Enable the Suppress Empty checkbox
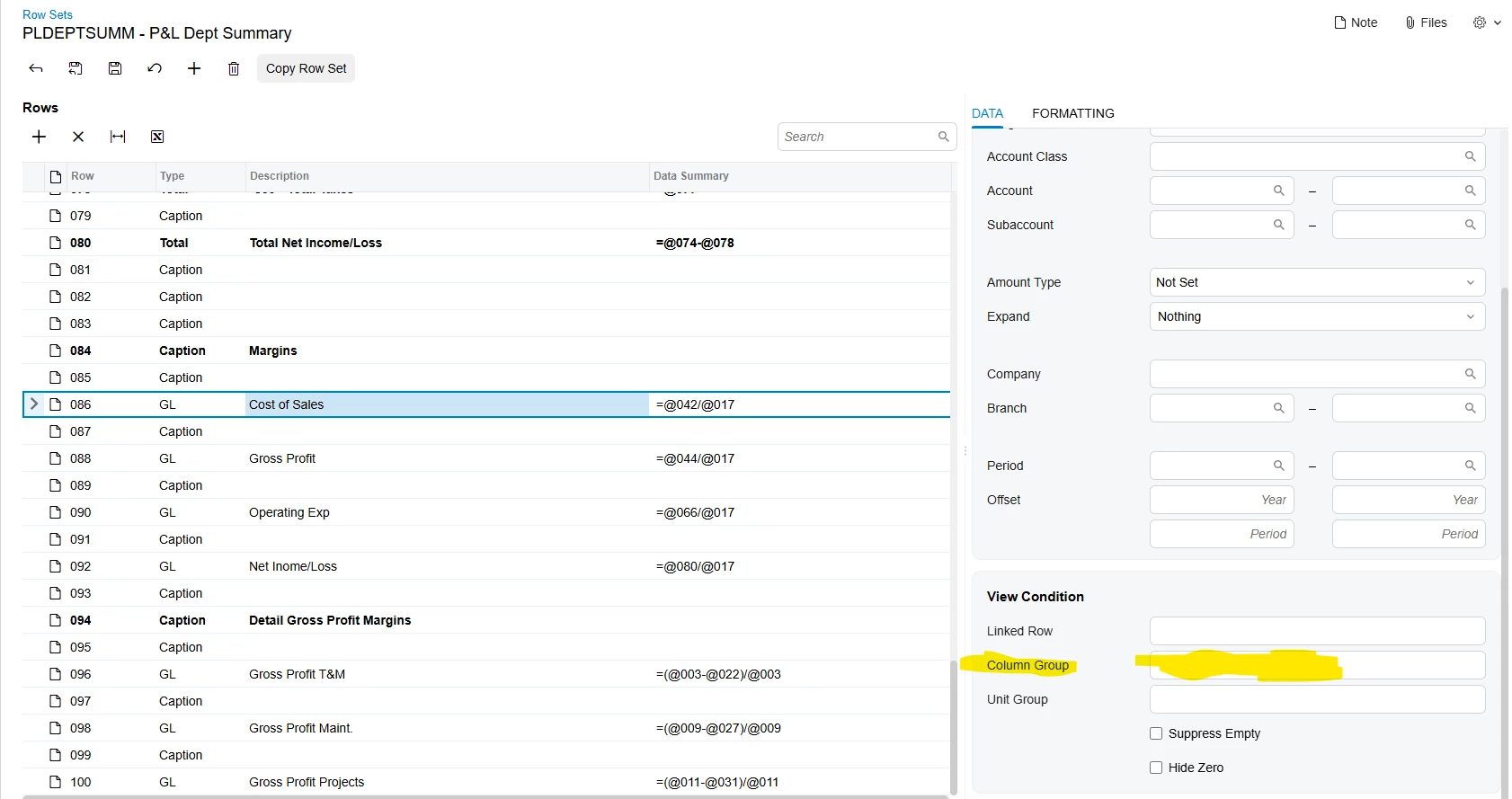1512x799 pixels. click(x=1156, y=733)
